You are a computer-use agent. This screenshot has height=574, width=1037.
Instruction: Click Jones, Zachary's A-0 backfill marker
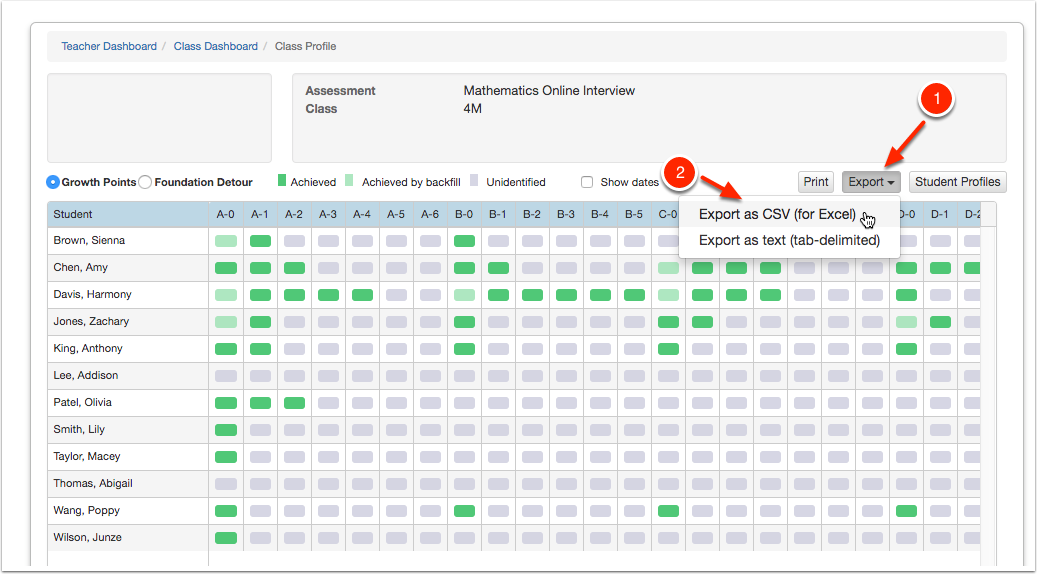[226, 322]
